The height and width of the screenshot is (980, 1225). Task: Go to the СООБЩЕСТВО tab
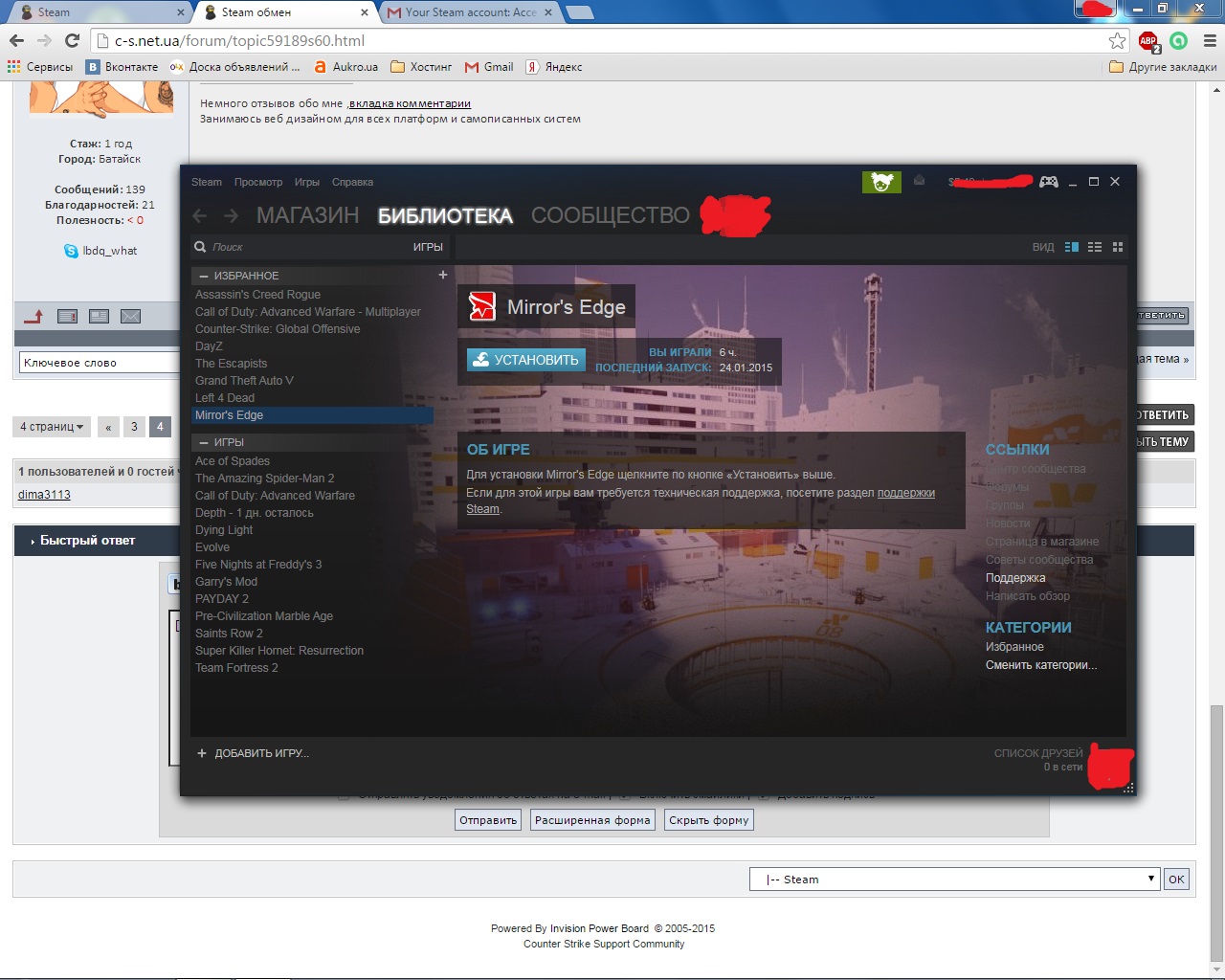[x=611, y=215]
